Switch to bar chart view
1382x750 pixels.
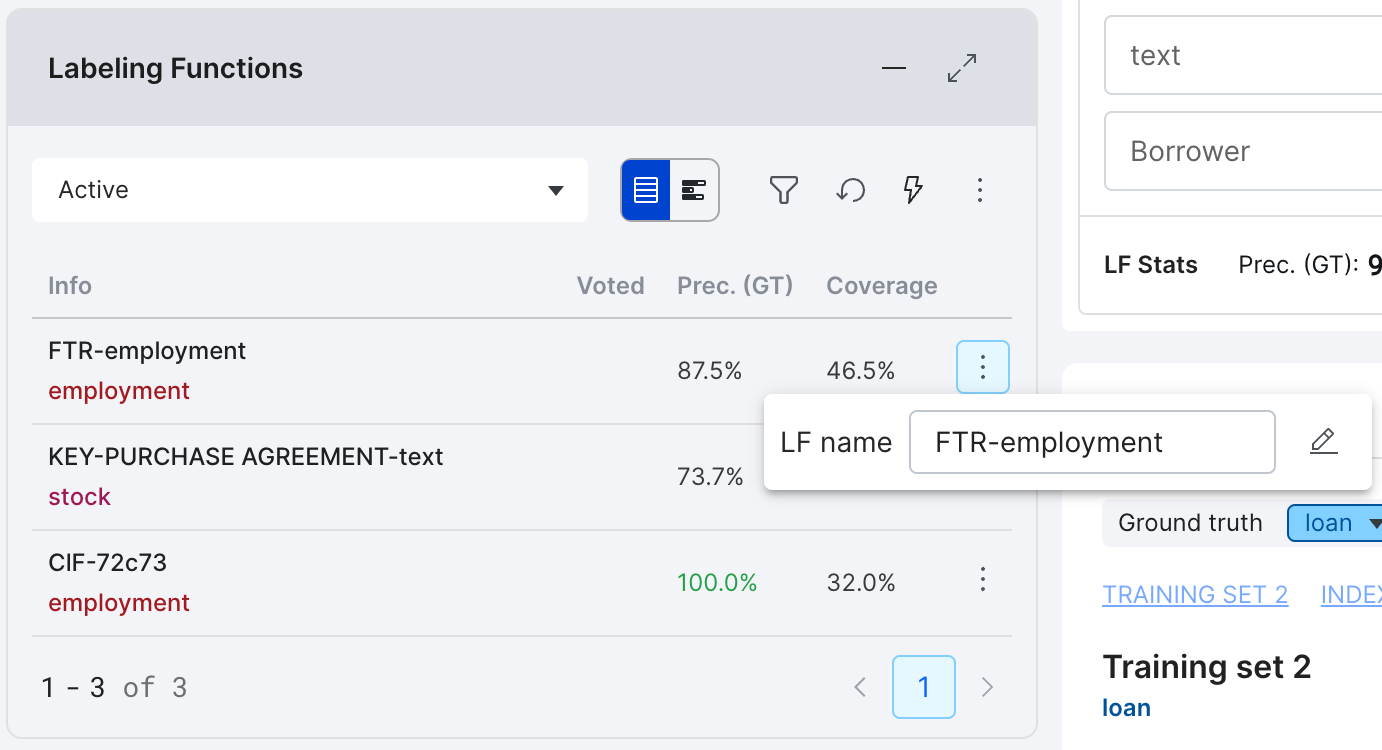pos(694,190)
